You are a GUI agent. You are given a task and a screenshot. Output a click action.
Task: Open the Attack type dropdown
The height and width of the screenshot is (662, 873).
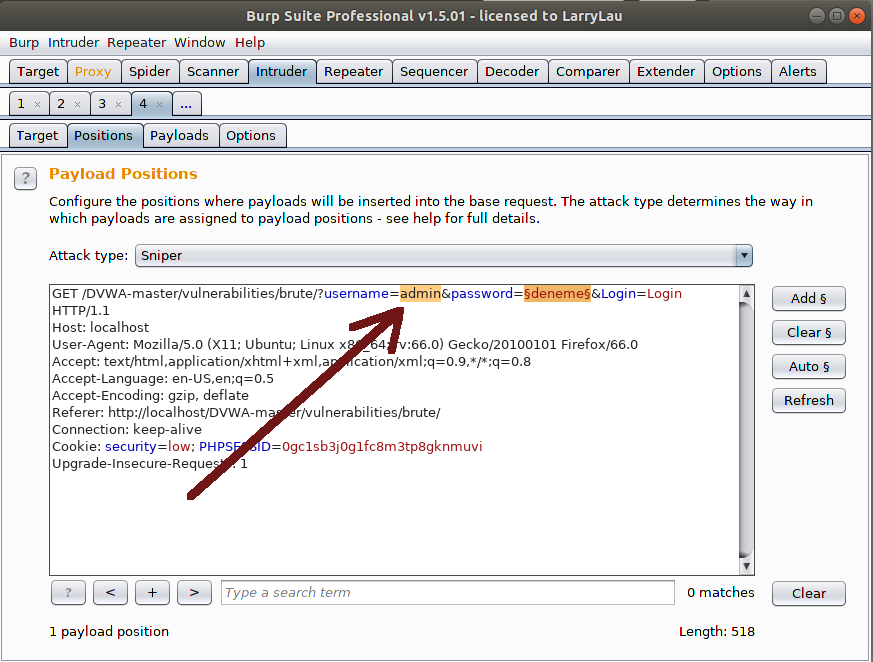tap(444, 256)
